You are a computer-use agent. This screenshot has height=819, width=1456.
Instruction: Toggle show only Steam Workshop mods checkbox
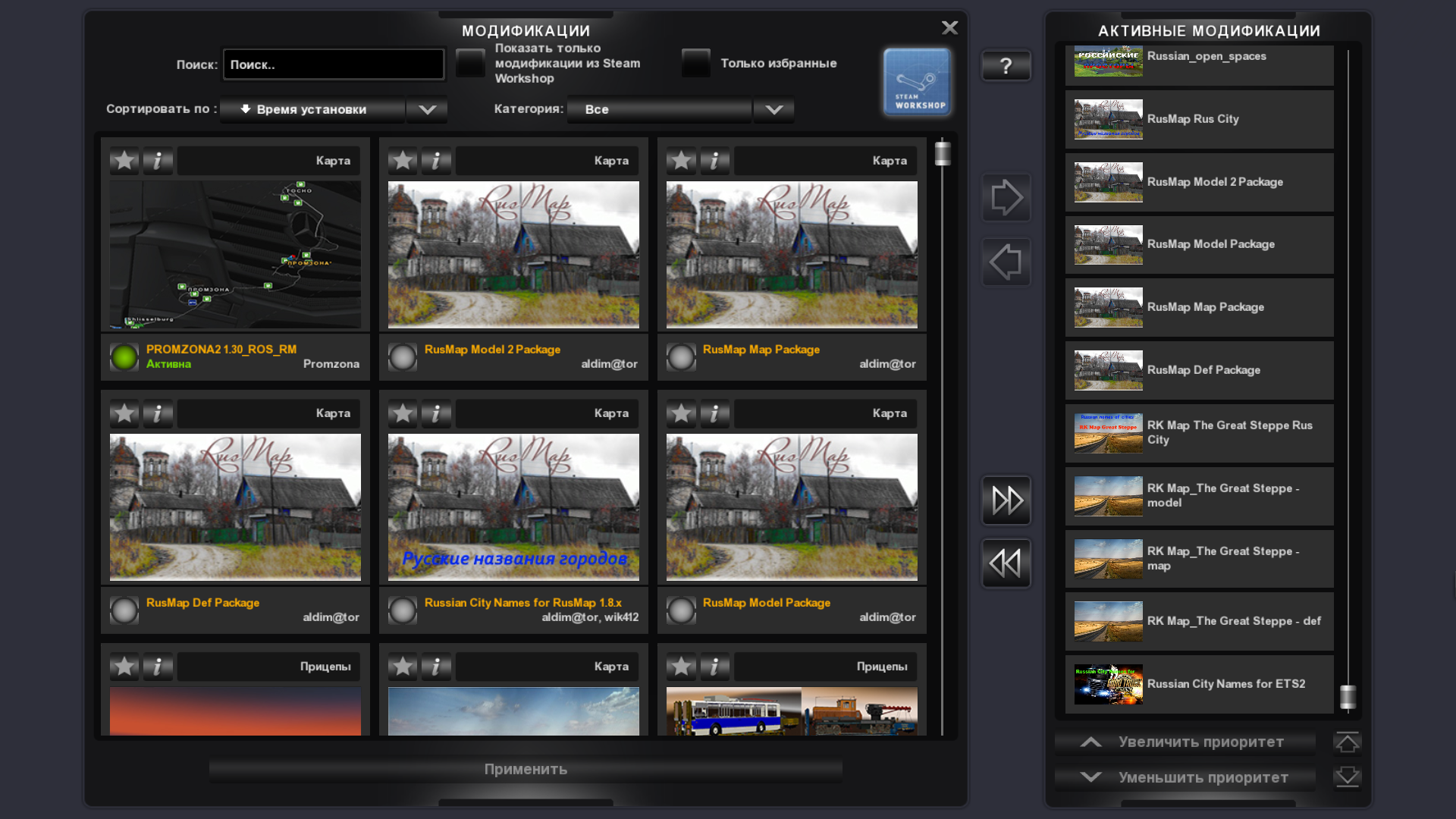pyautogui.click(x=470, y=63)
